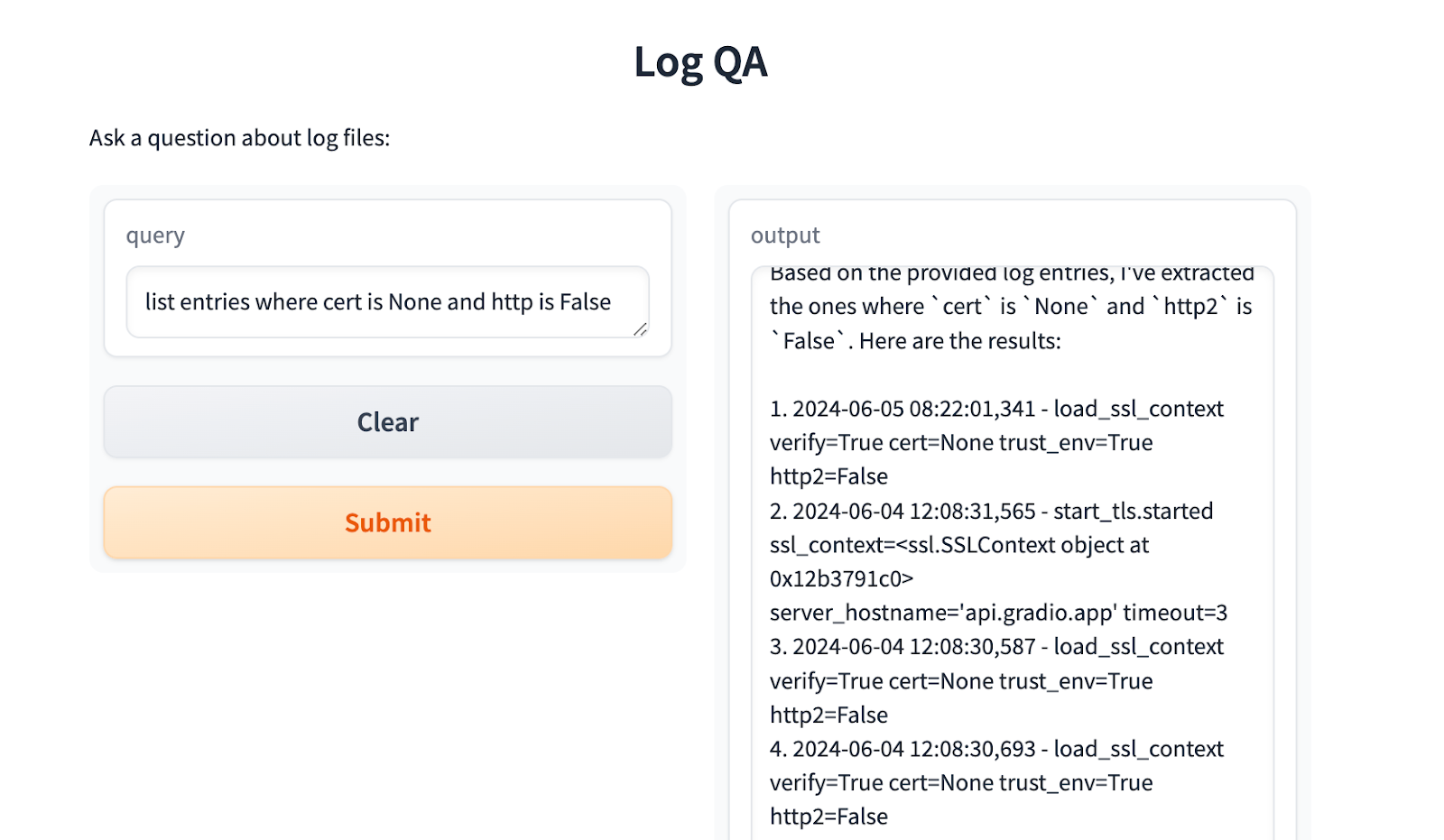Click the 12:08:30,693 log entry line
Screen dimensions: 1444x840
point(996,749)
